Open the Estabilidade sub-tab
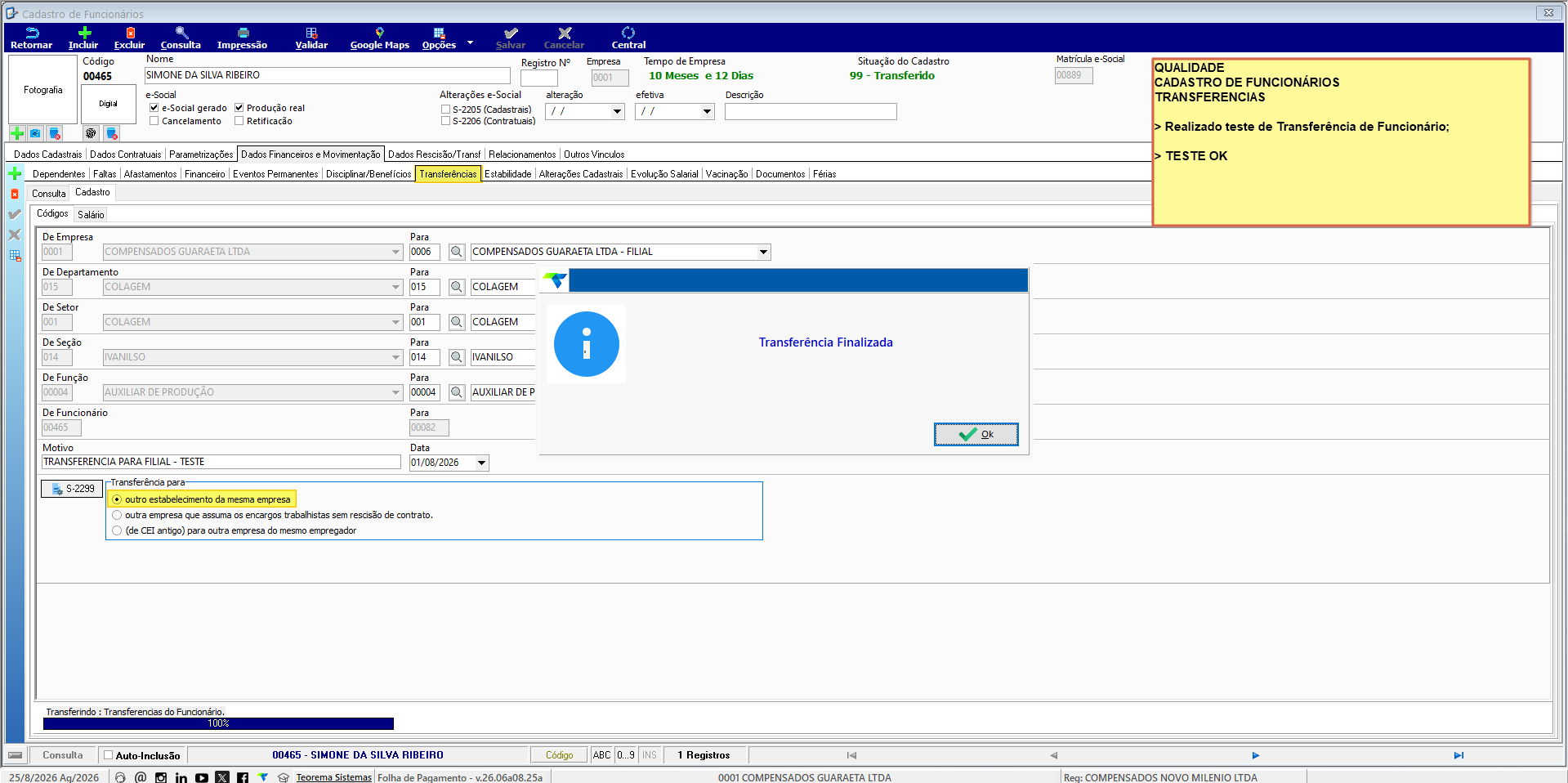1568x783 pixels. (x=508, y=174)
